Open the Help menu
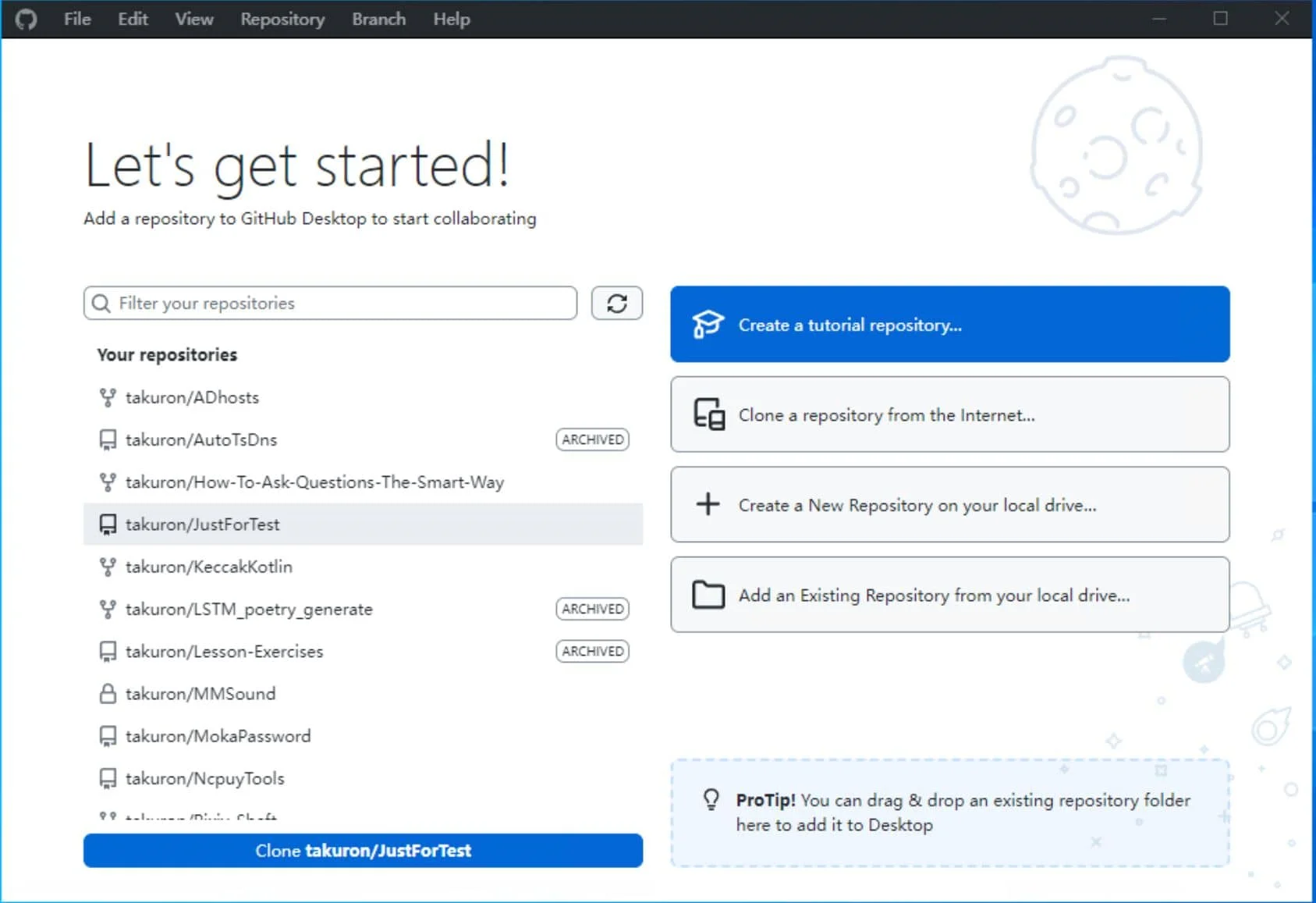The width and height of the screenshot is (1316, 903). pyautogui.click(x=452, y=19)
